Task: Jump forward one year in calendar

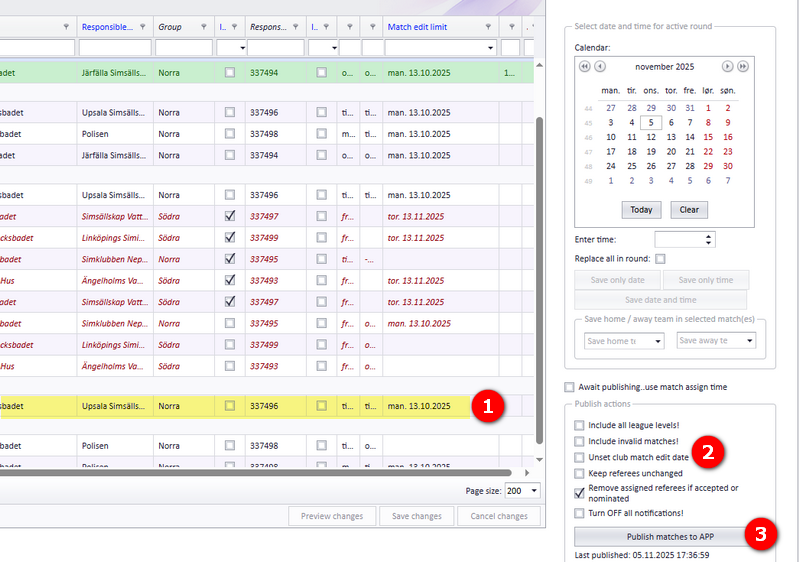Action: tap(743, 66)
